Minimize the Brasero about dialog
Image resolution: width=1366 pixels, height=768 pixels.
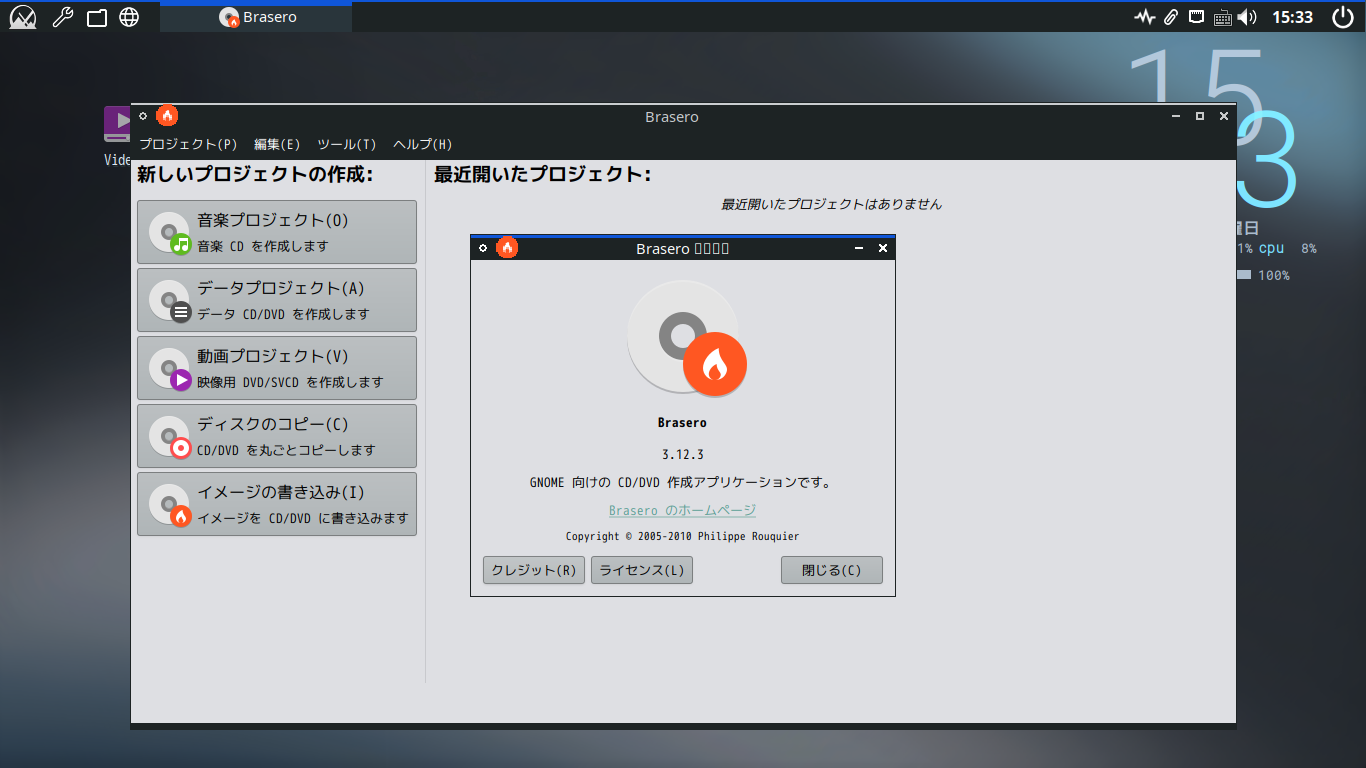pyautogui.click(x=859, y=248)
